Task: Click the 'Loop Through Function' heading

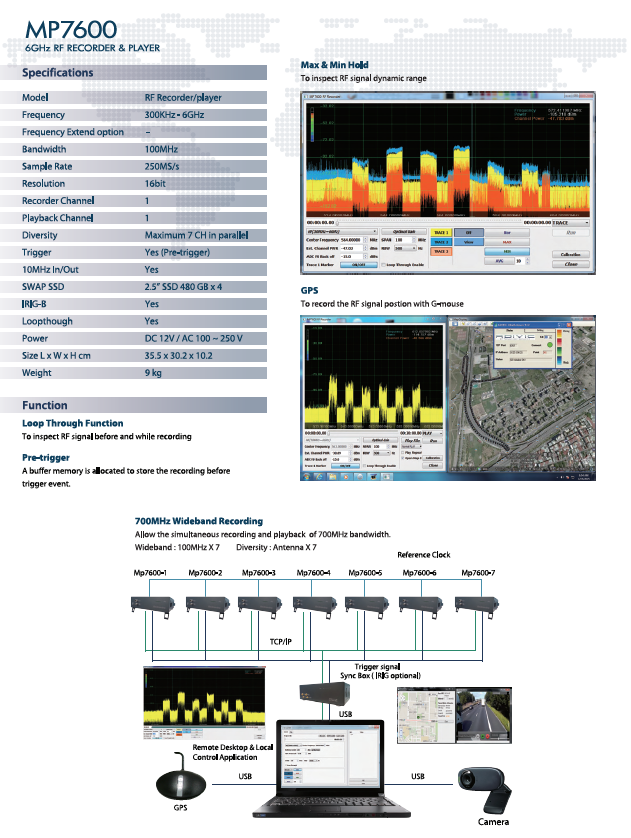Action: coord(73,423)
